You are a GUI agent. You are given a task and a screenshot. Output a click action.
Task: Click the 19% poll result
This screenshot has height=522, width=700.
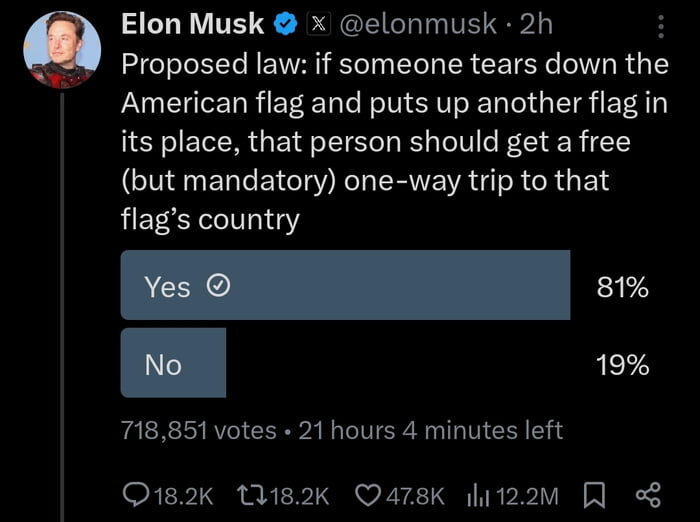pyautogui.click(x=623, y=364)
